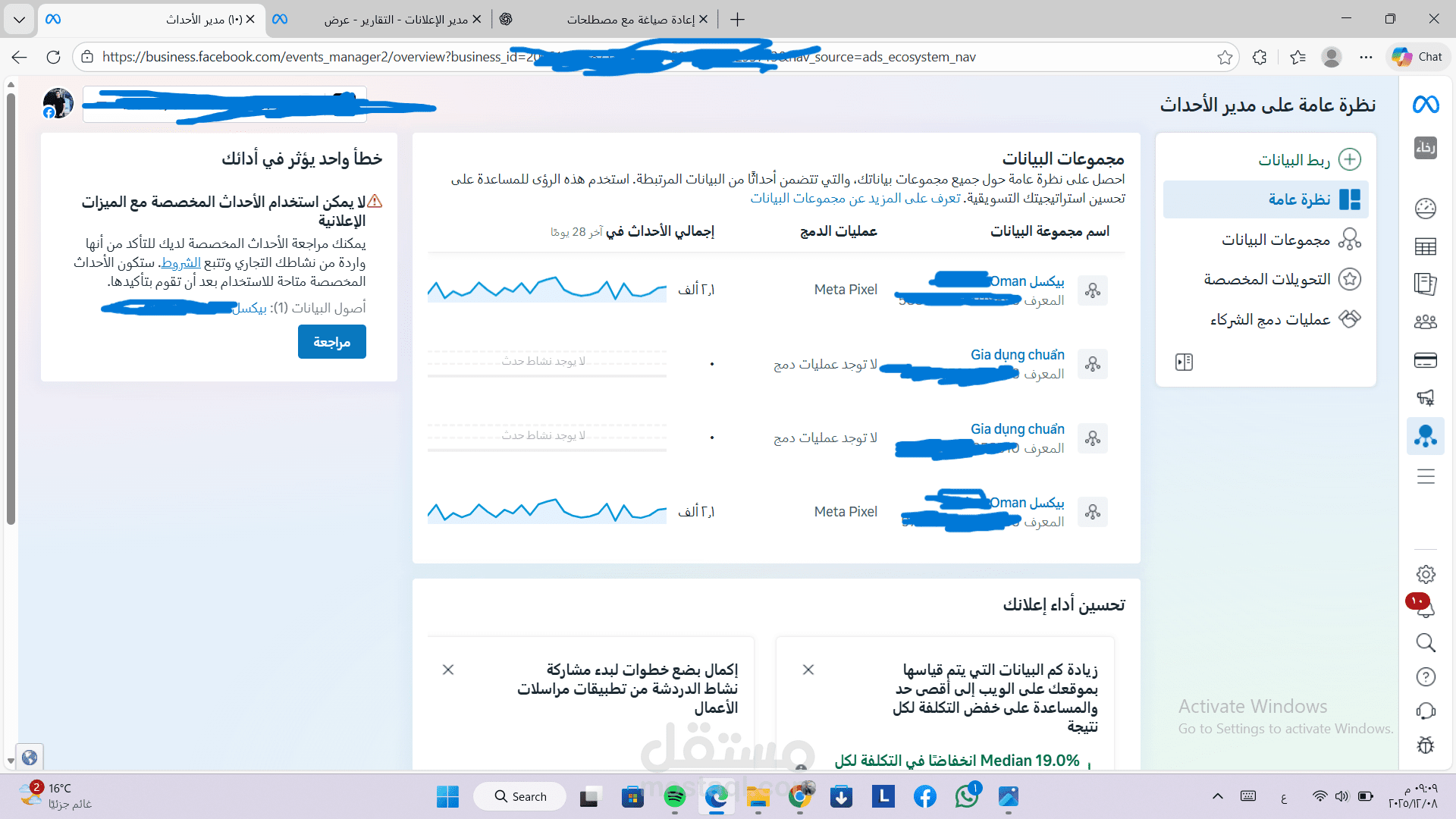Select مجموعات البيانات menu item

click(x=1276, y=240)
